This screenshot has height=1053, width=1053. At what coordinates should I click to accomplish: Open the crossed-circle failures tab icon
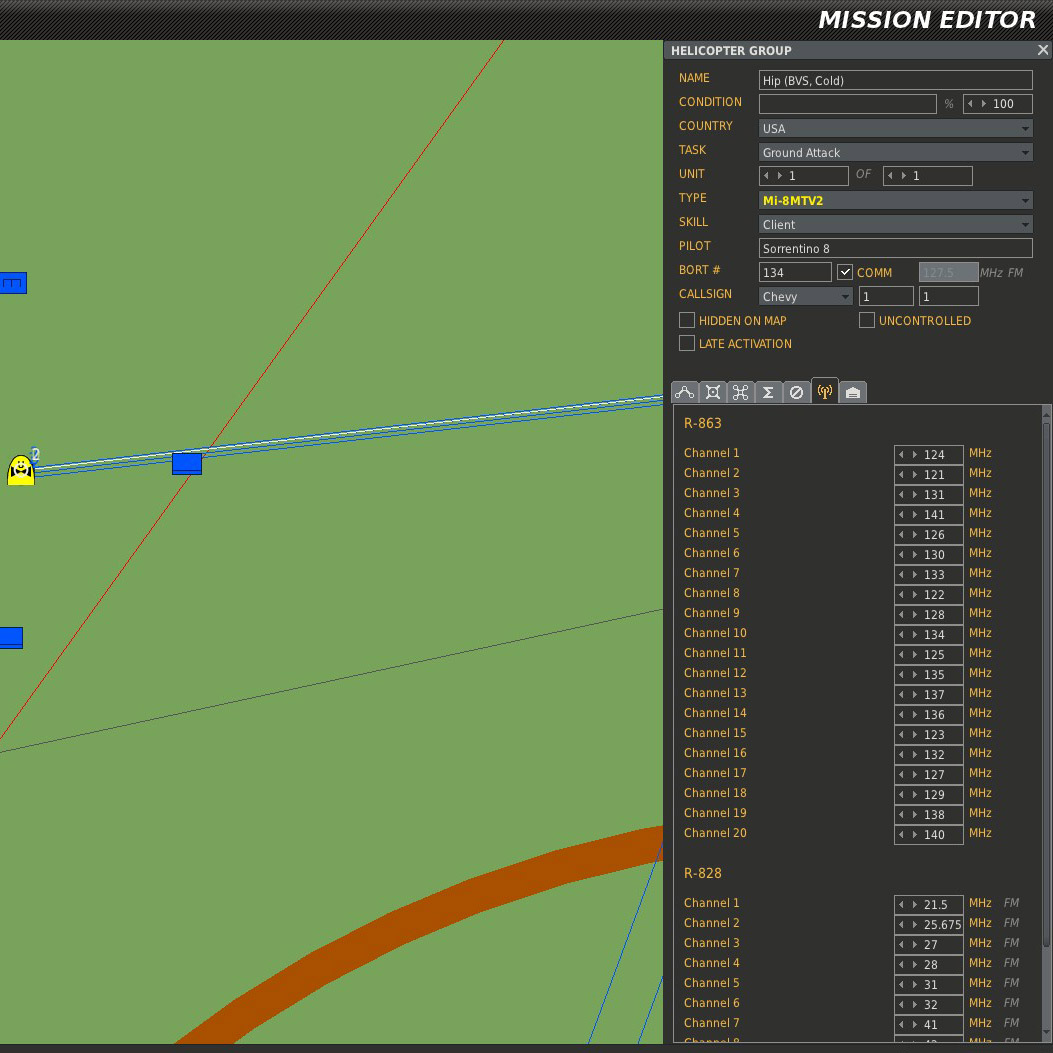click(796, 393)
